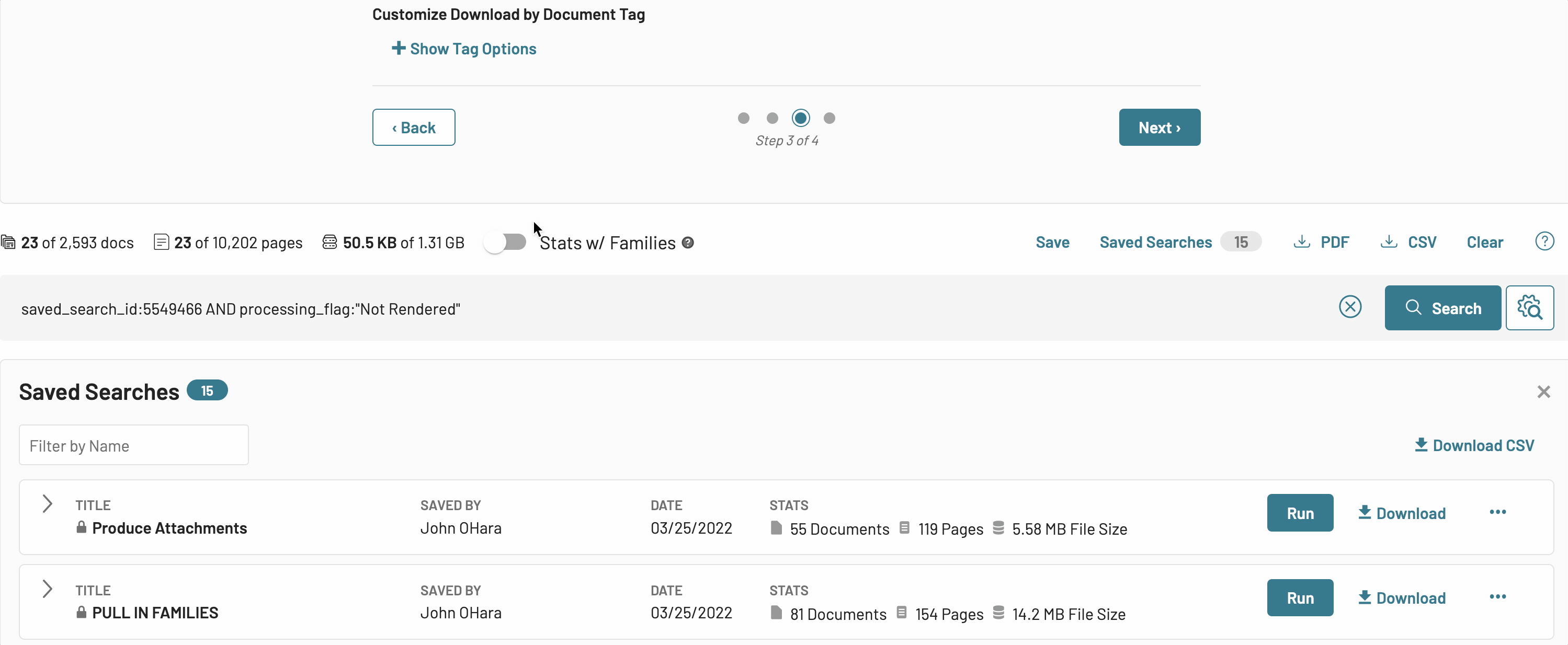Click into the search query text box

pos(669,308)
